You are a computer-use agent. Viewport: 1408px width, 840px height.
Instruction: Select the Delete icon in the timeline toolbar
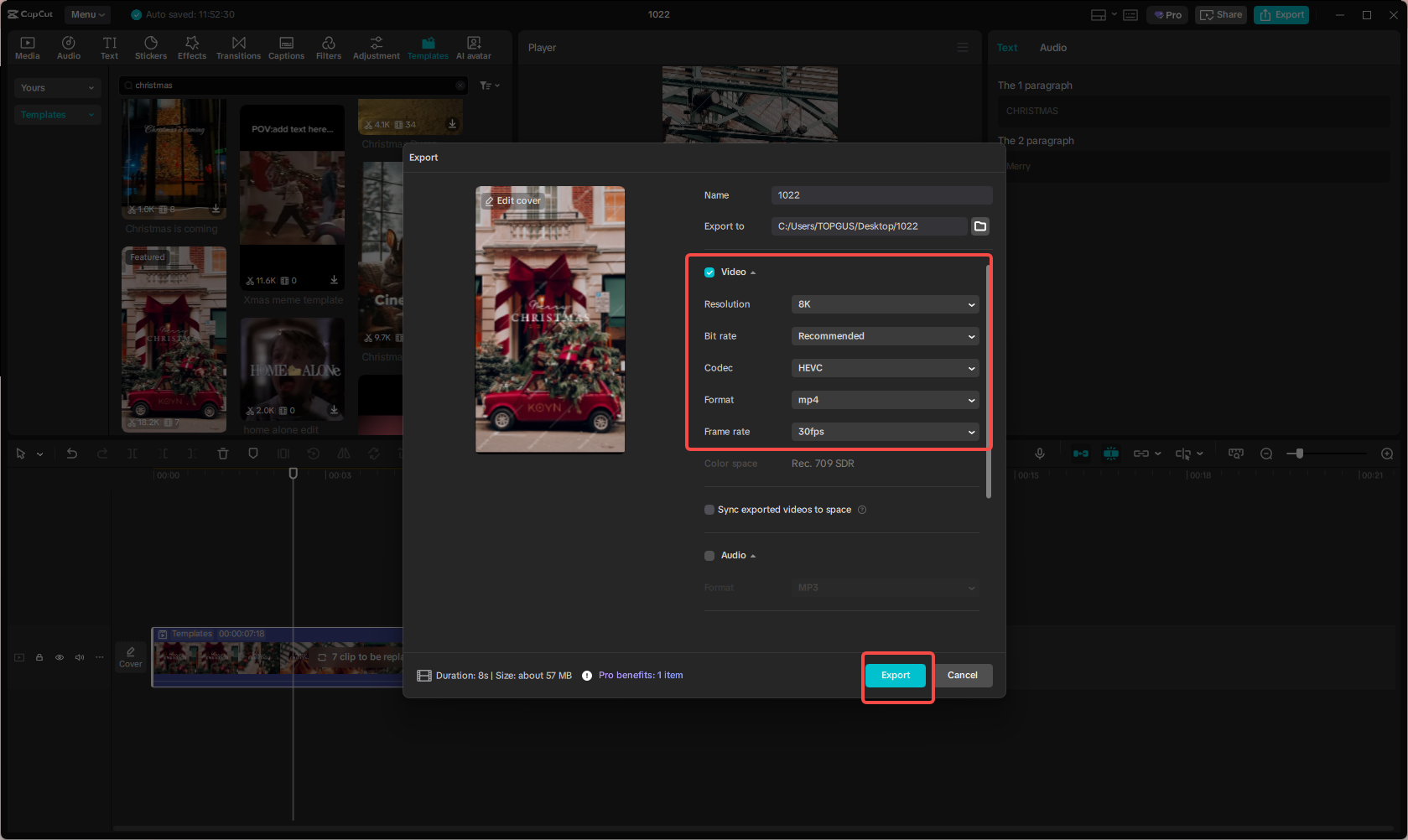(222, 453)
